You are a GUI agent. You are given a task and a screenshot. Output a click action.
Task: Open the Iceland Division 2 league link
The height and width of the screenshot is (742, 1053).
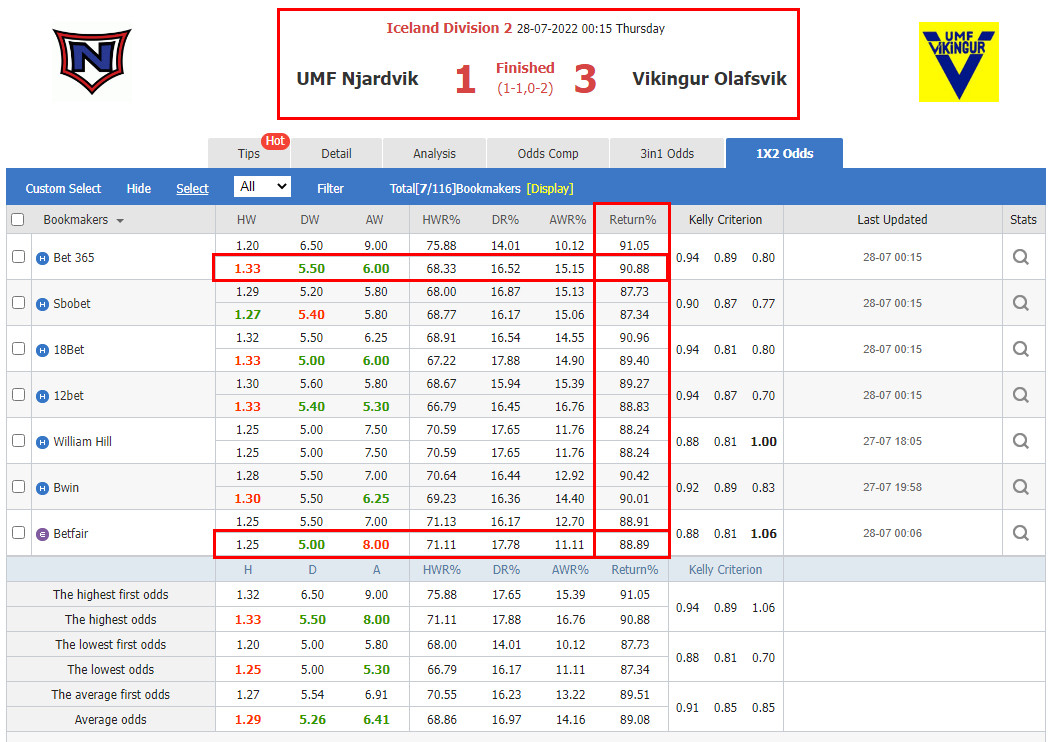449,28
